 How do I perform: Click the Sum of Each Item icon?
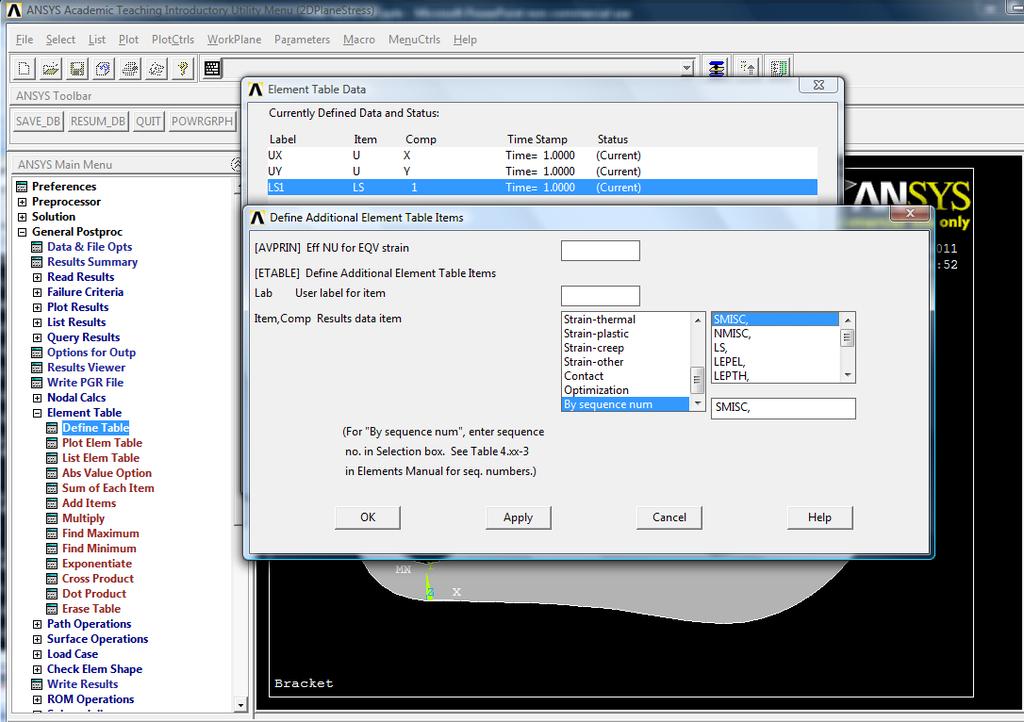[x=52, y=488]
